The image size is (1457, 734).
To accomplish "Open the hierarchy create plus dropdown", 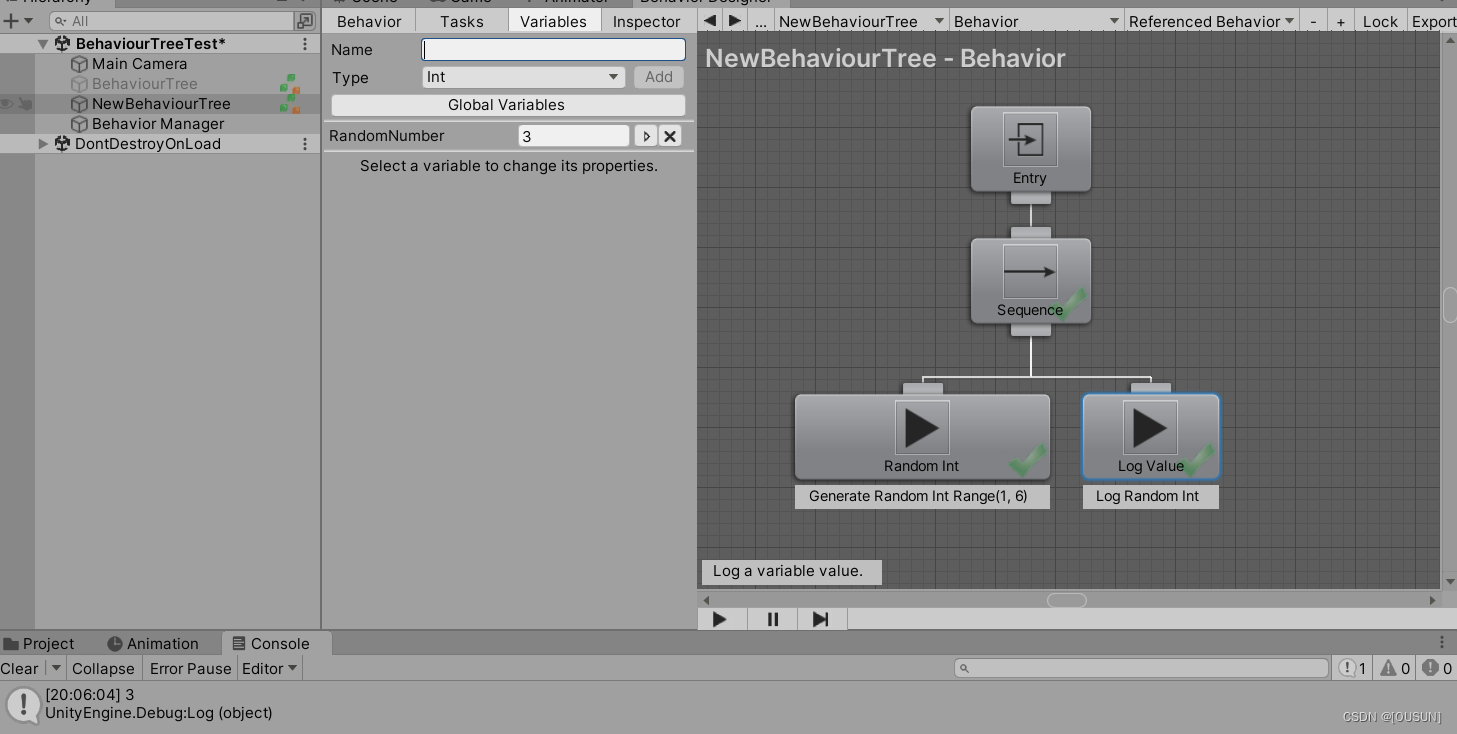I will (x=18, y=21).
